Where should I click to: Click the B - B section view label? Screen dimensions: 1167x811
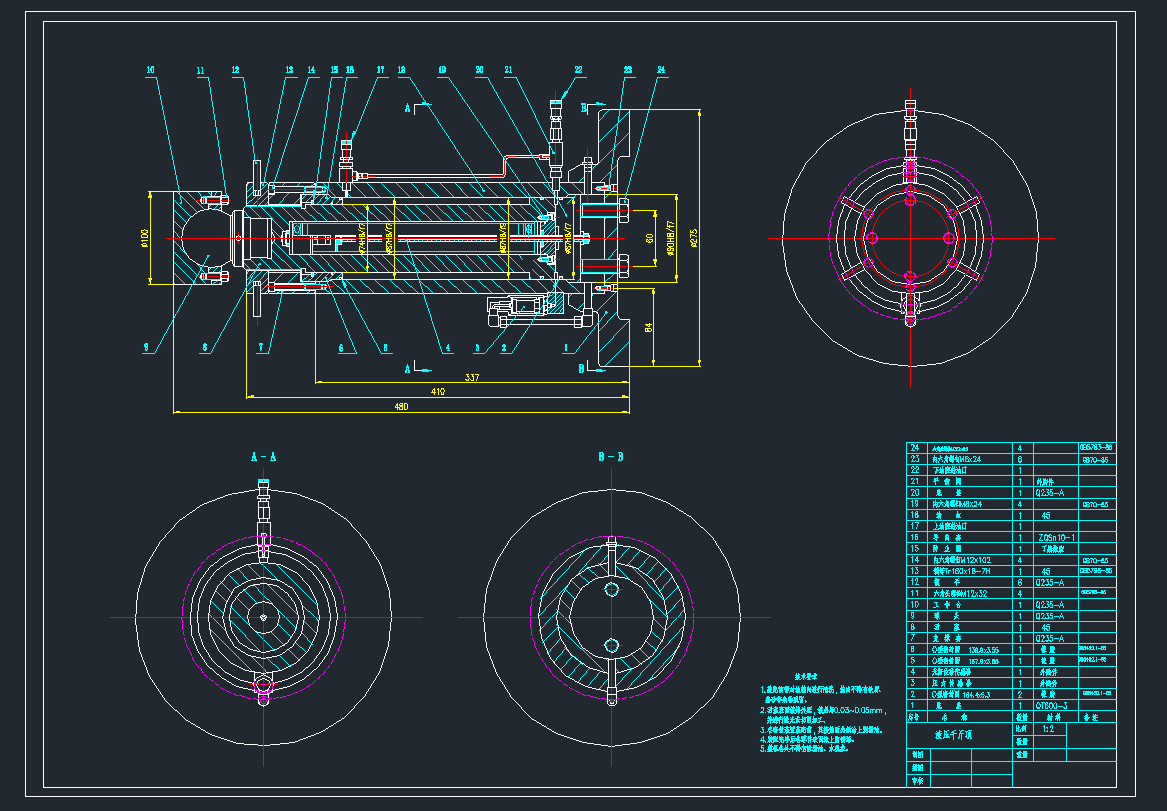click(611, 457)
